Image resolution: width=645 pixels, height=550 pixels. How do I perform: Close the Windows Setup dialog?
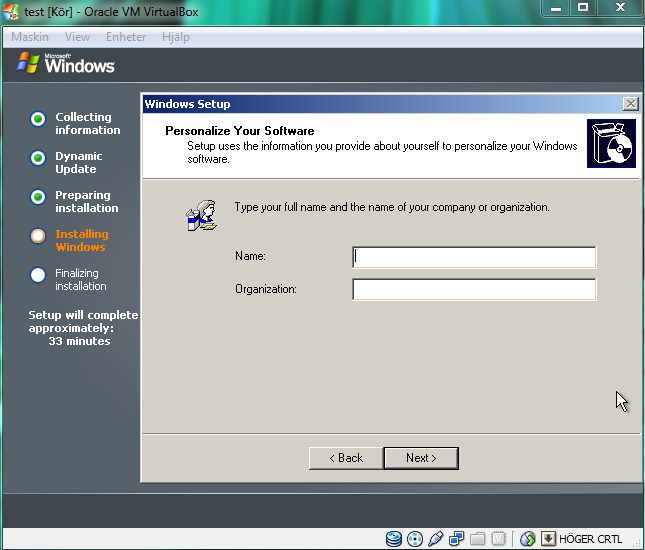pos(631,104)
